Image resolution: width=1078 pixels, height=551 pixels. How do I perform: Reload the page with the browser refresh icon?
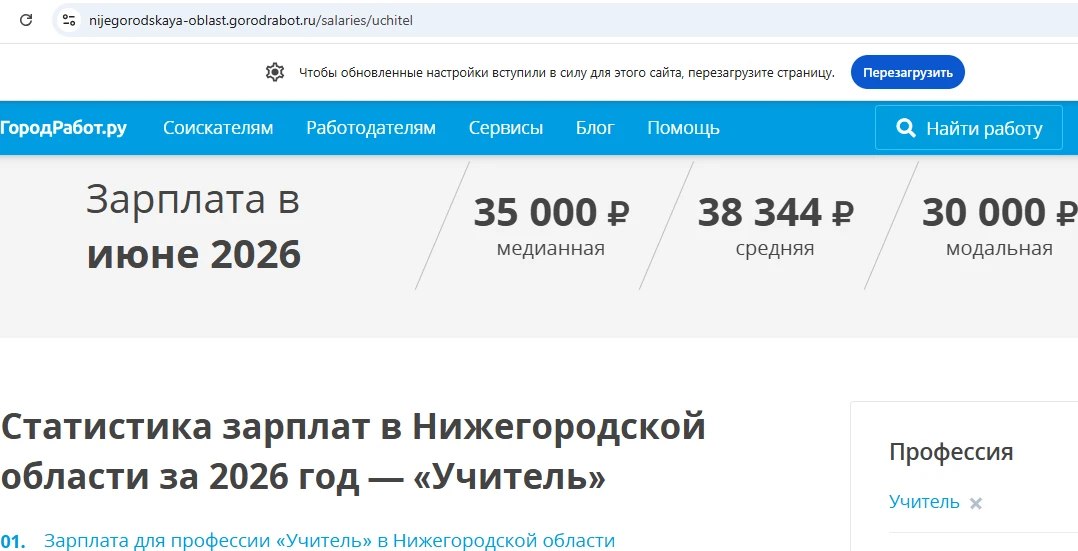pos(26,20)
